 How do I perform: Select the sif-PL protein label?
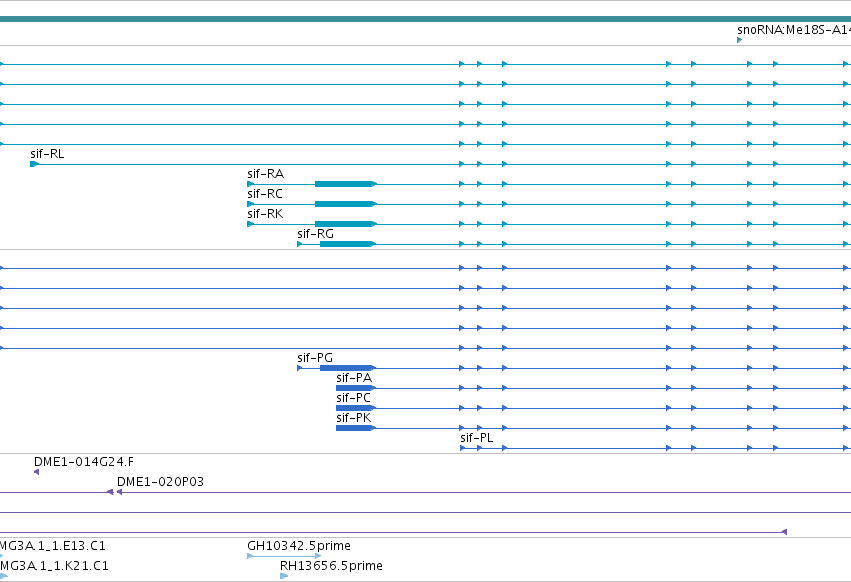pyautogui.click(x=477, y=438)
